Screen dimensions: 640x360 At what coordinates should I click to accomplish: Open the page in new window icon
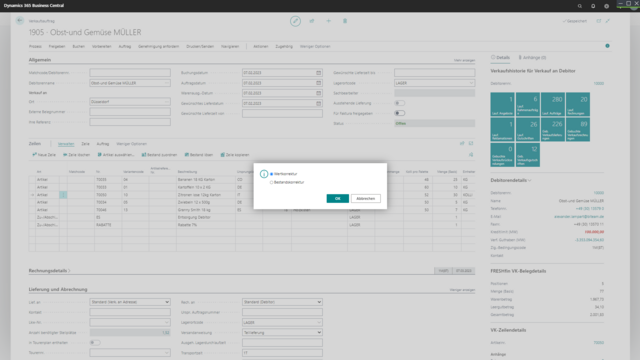point(599,21)
